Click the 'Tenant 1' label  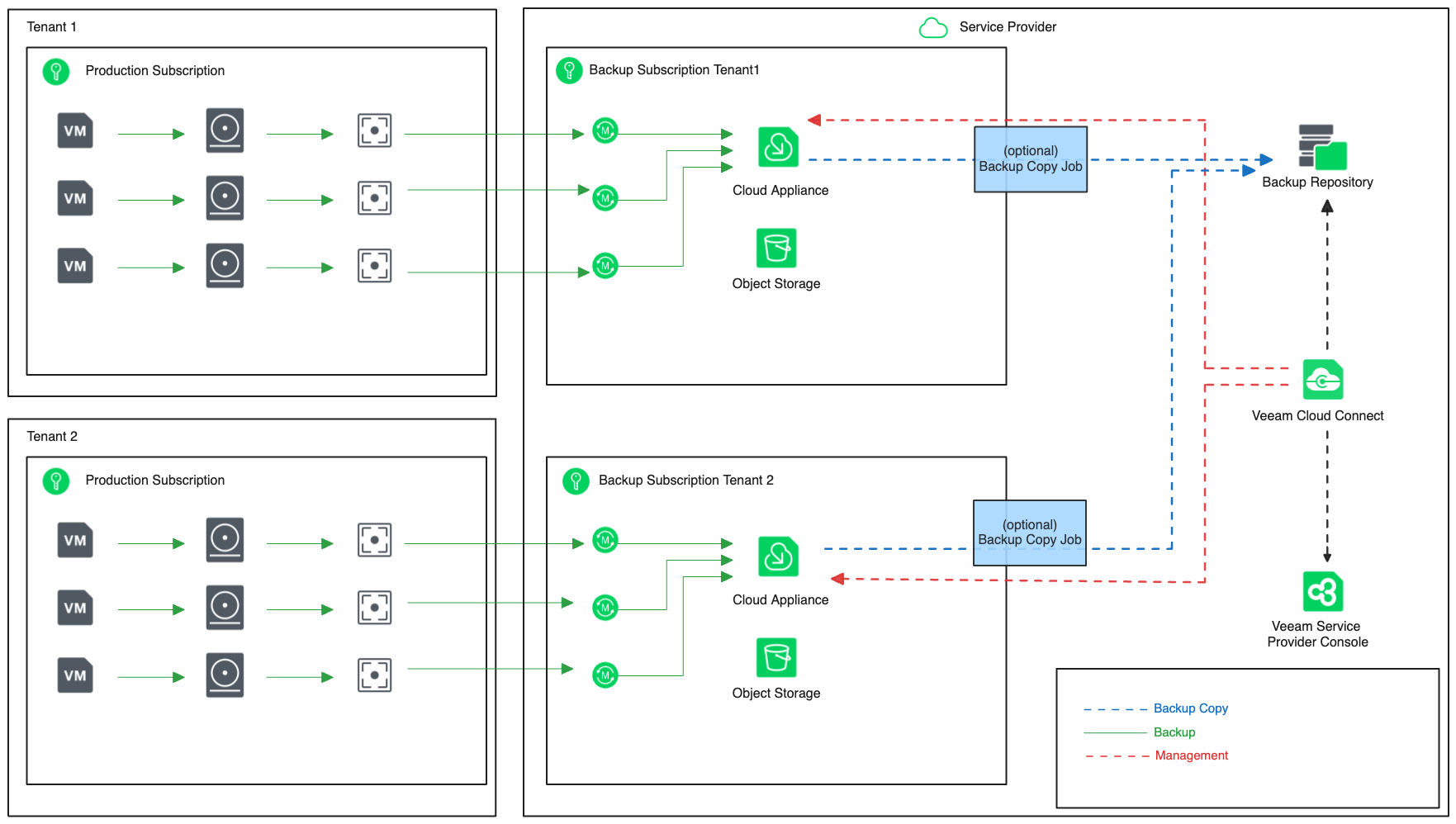click(x=52, y=27)
